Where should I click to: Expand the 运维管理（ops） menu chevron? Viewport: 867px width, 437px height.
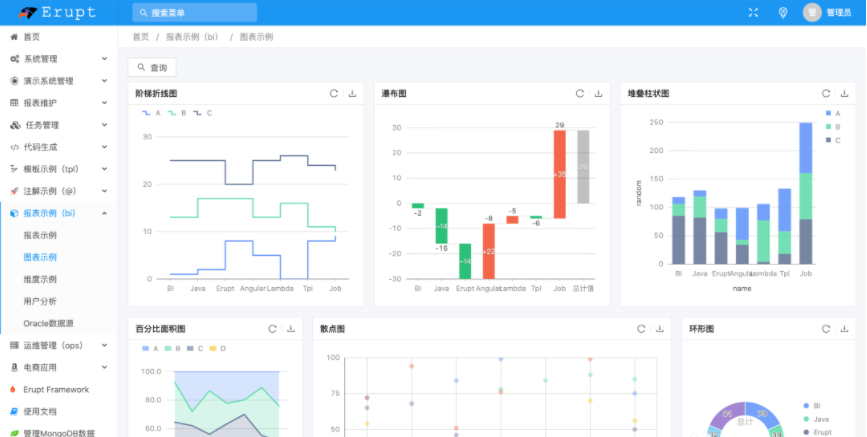click(x=105, y=345)
